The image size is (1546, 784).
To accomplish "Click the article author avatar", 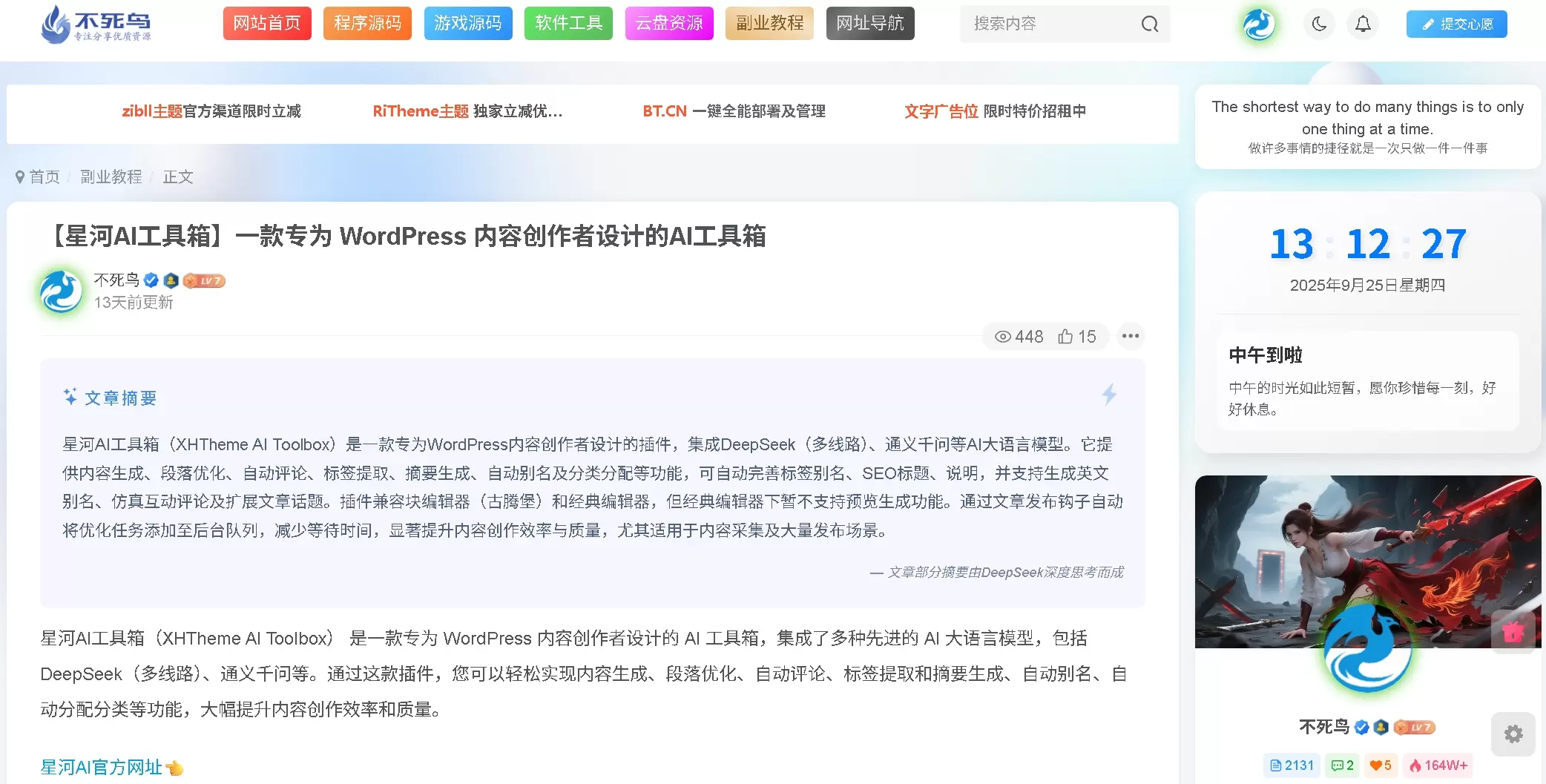I will (x=62, y=291).
